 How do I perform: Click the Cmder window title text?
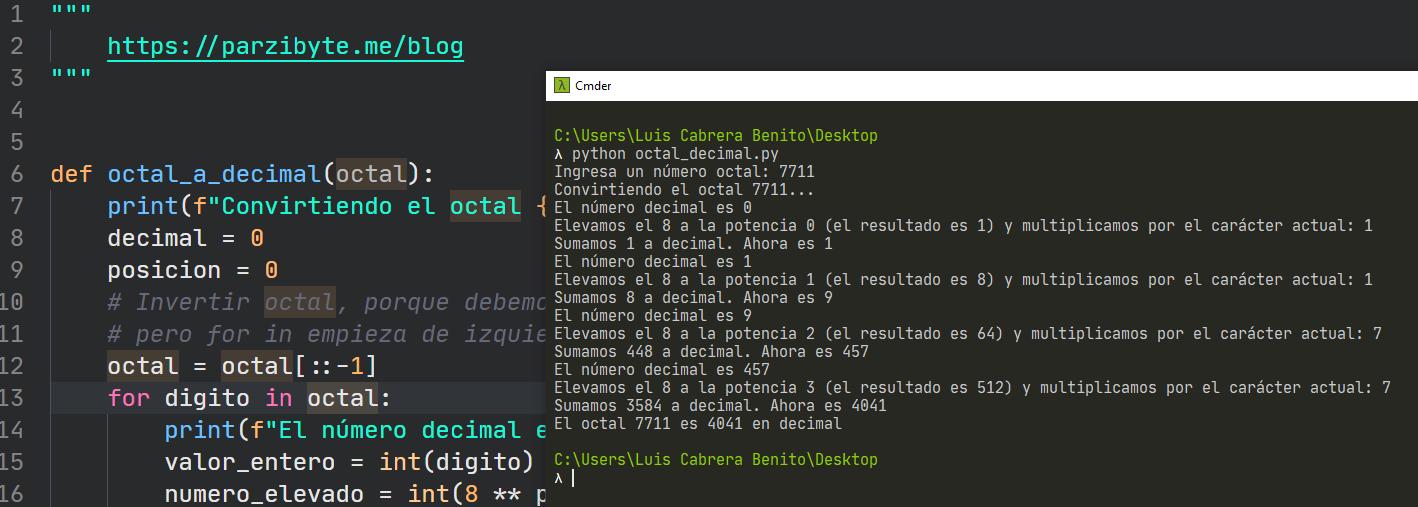click(x=593, y=86)
